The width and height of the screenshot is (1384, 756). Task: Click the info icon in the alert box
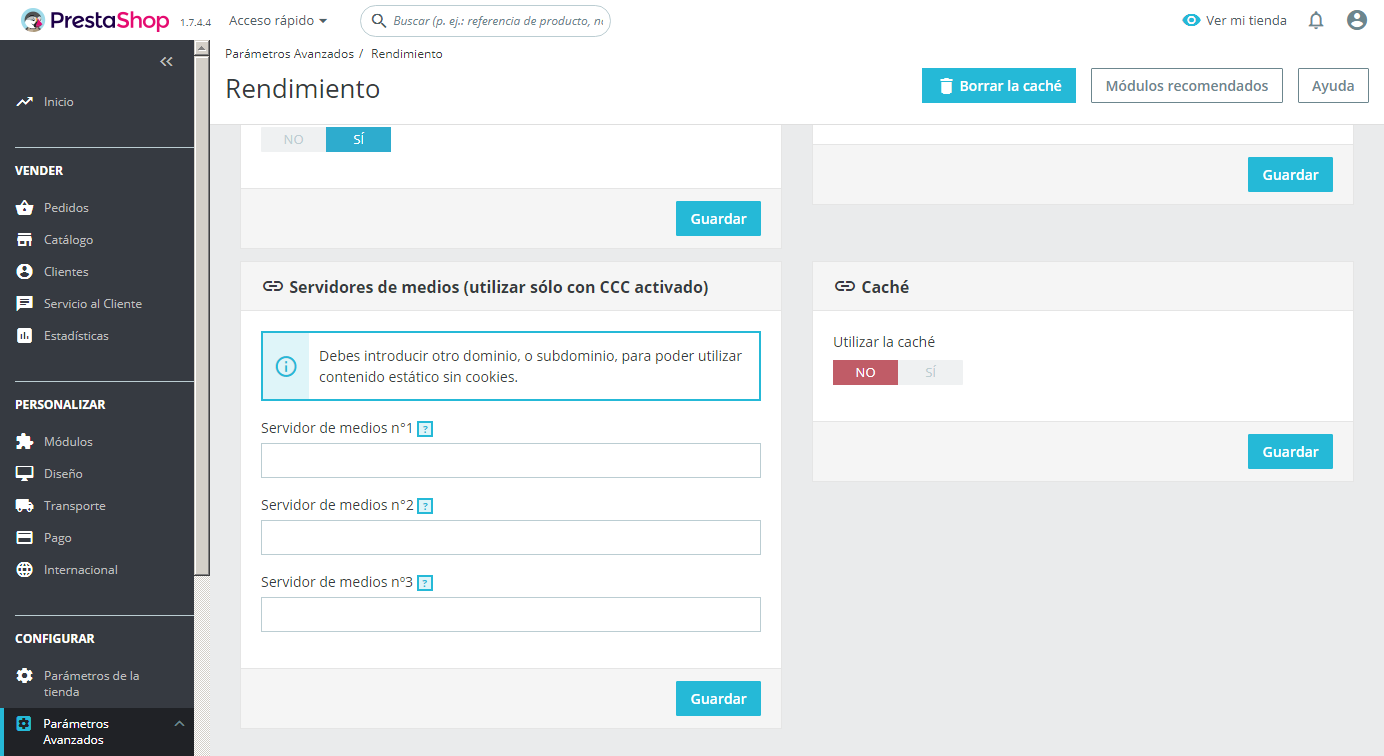[x=286, y=367]
